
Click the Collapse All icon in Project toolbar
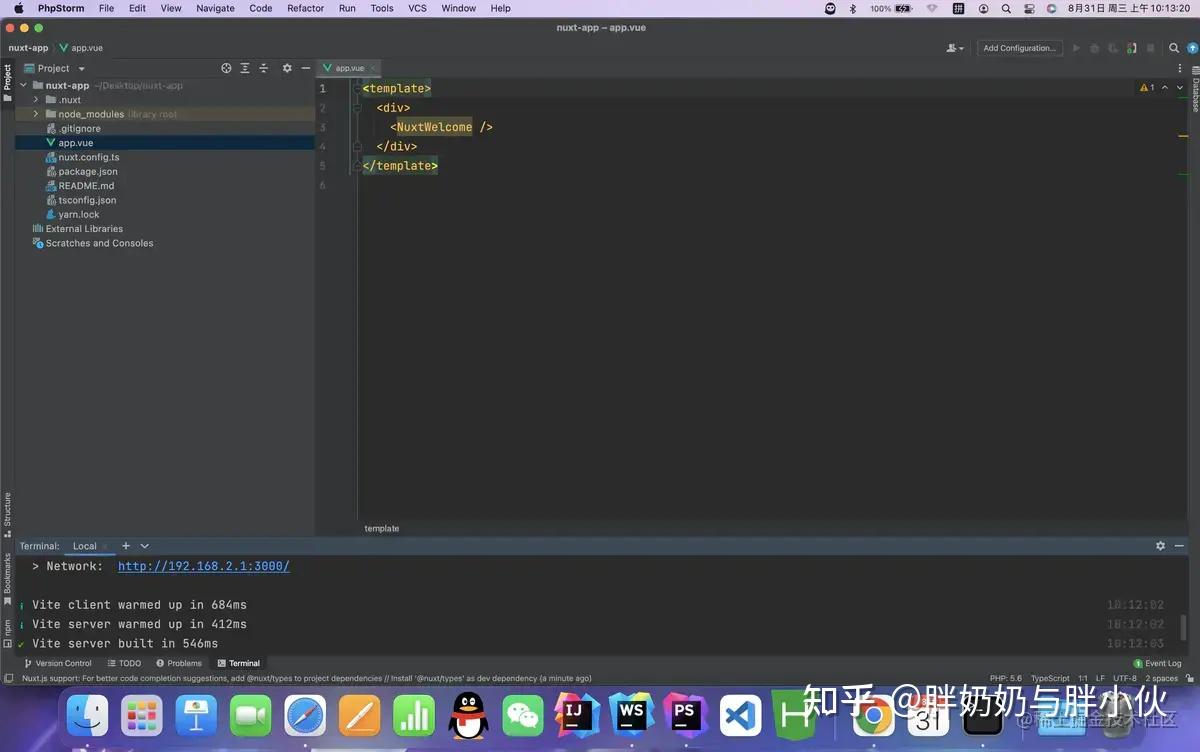264,68
